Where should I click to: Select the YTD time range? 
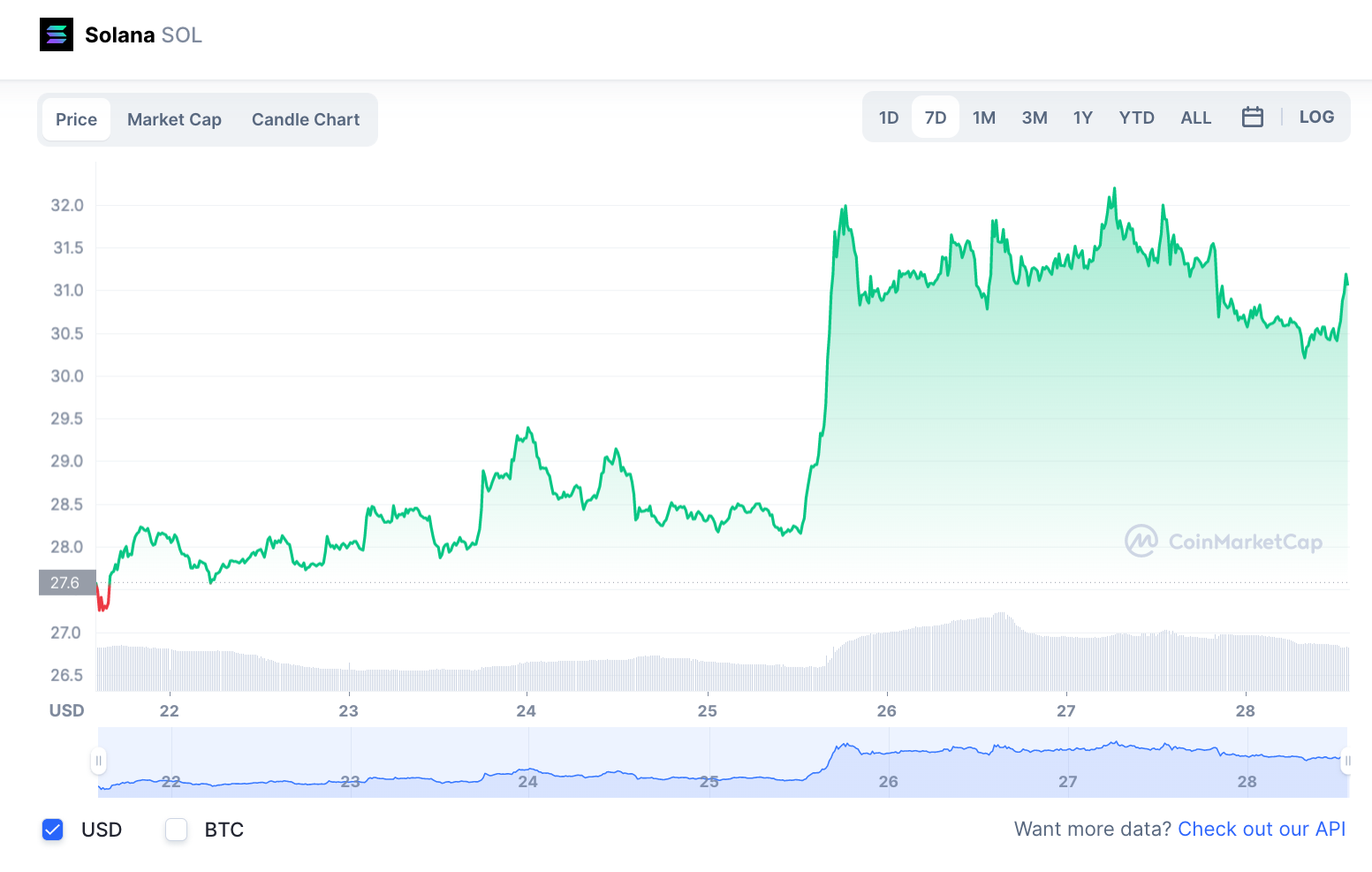point(1137,117)
